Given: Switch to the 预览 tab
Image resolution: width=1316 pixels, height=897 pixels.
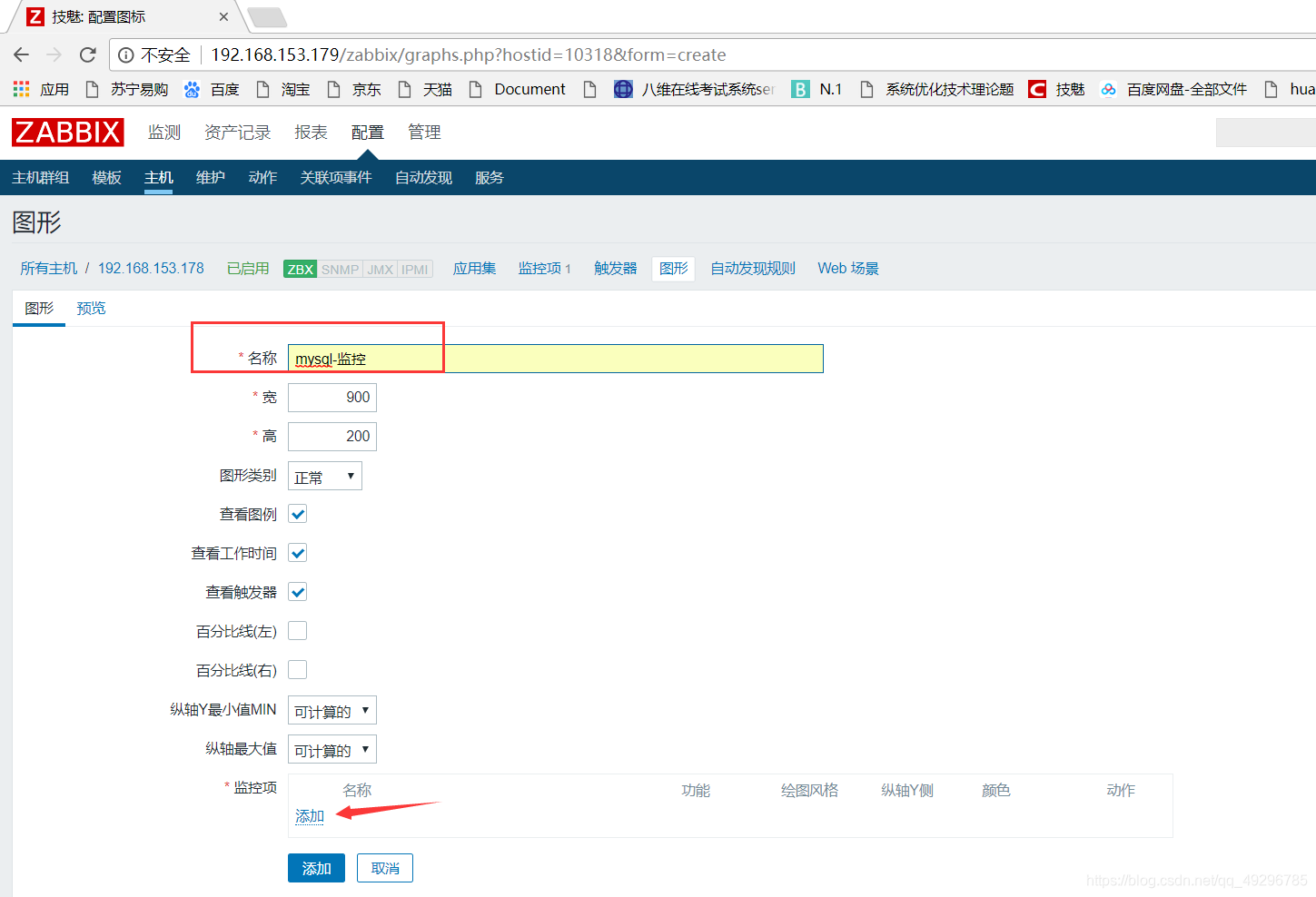Looking at the screenshot, I should [91, 309].
